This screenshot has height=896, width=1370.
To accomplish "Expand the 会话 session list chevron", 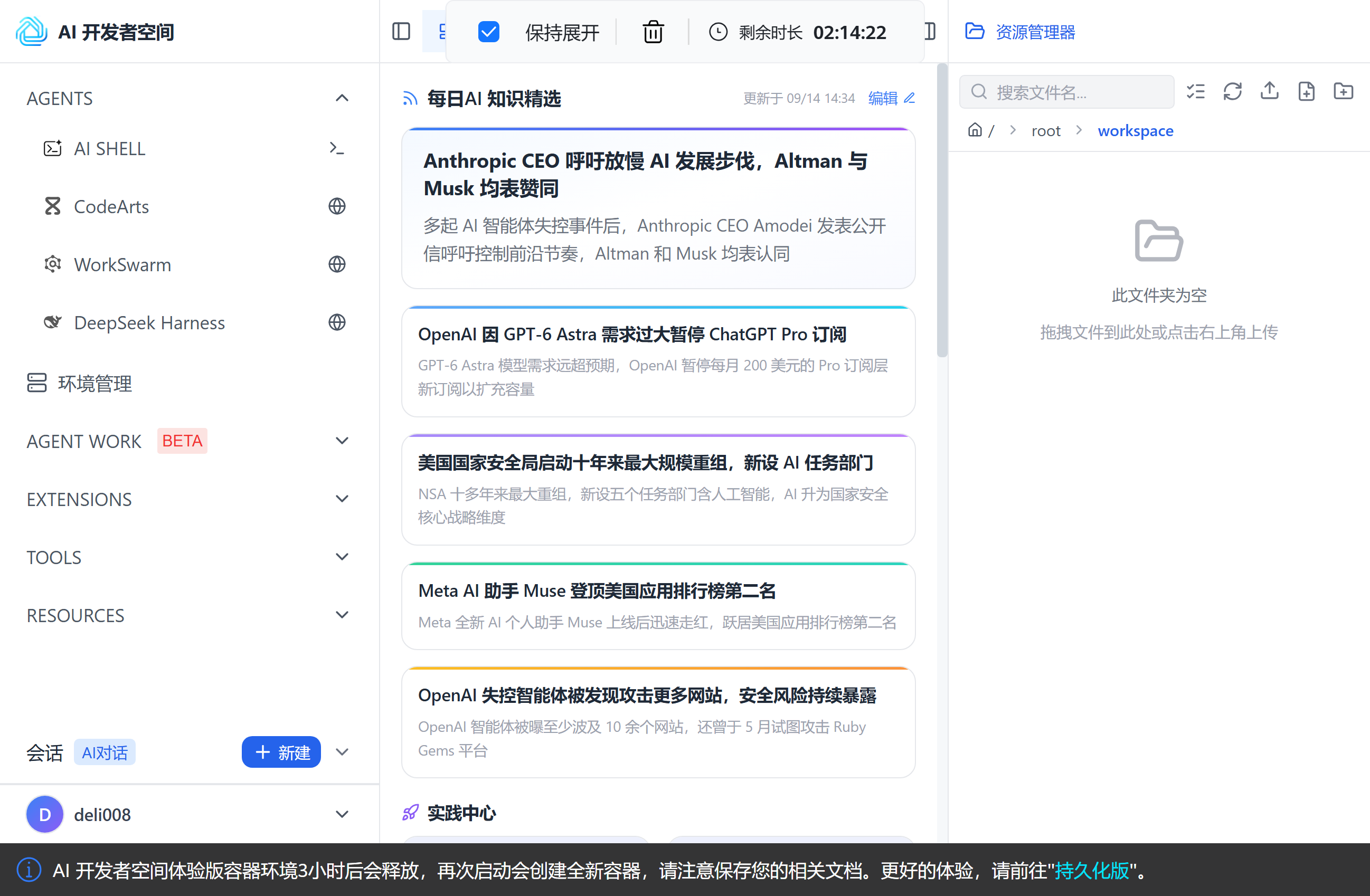I will (342, 752).
